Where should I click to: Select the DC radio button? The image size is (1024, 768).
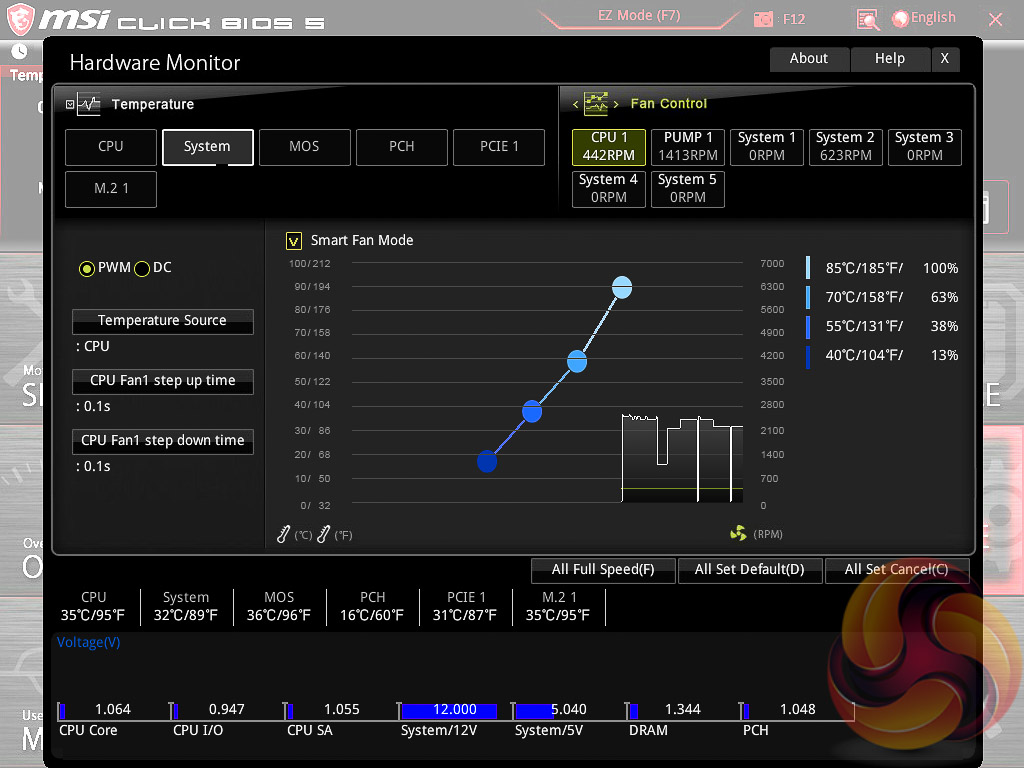point(142,268)
